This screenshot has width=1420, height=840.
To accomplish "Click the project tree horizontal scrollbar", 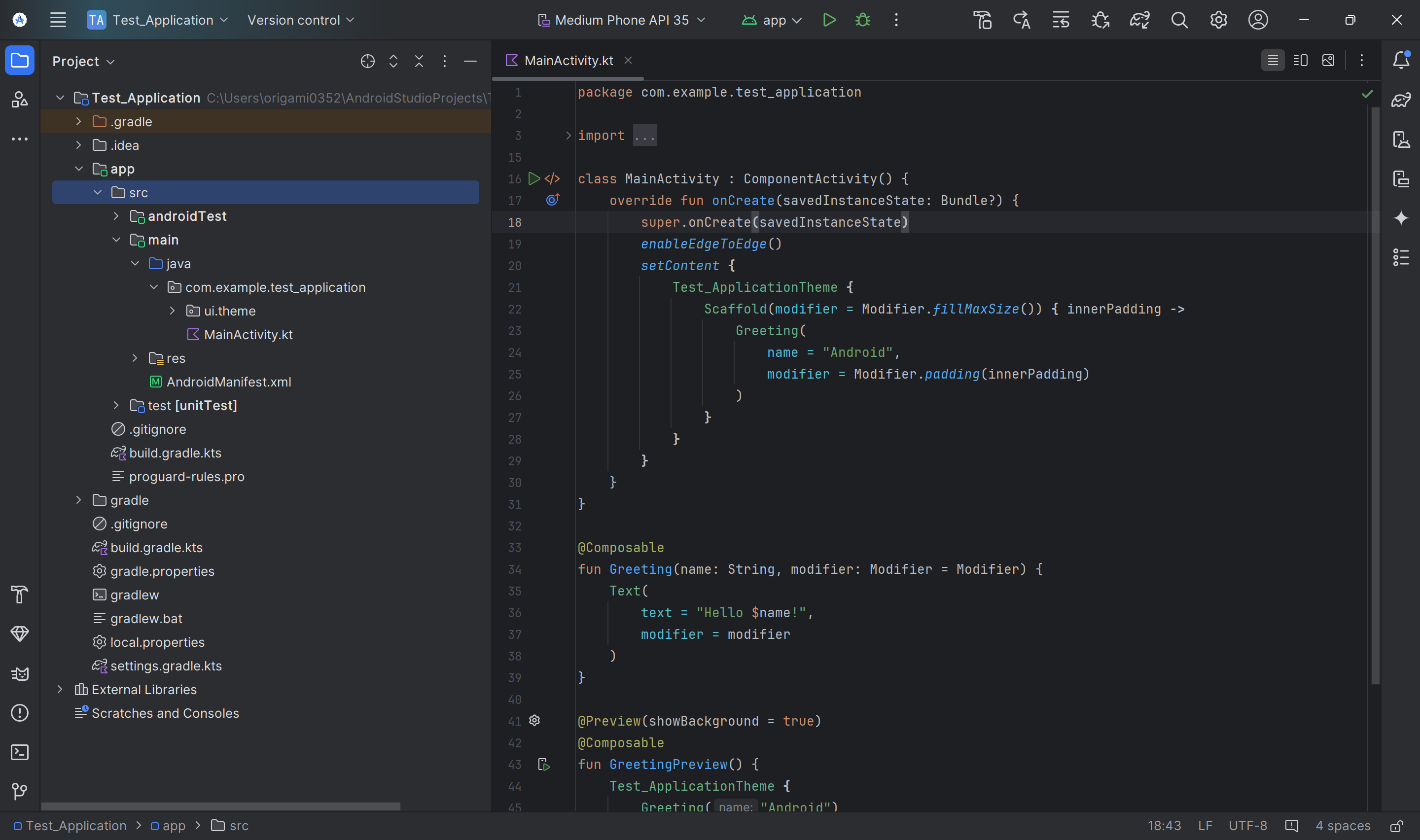I will pos(221,806).
